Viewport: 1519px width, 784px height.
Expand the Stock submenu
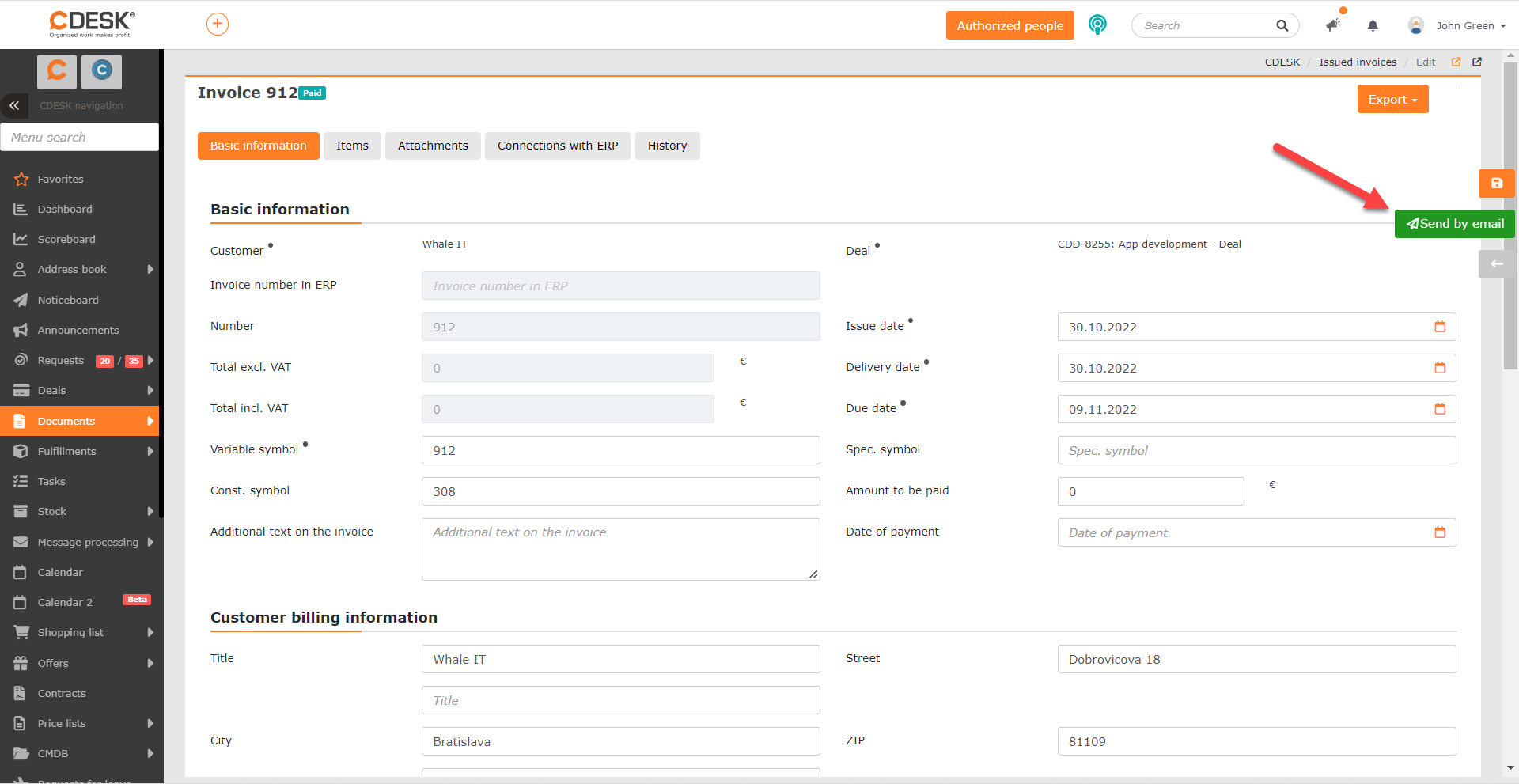[x=150, y=512]
